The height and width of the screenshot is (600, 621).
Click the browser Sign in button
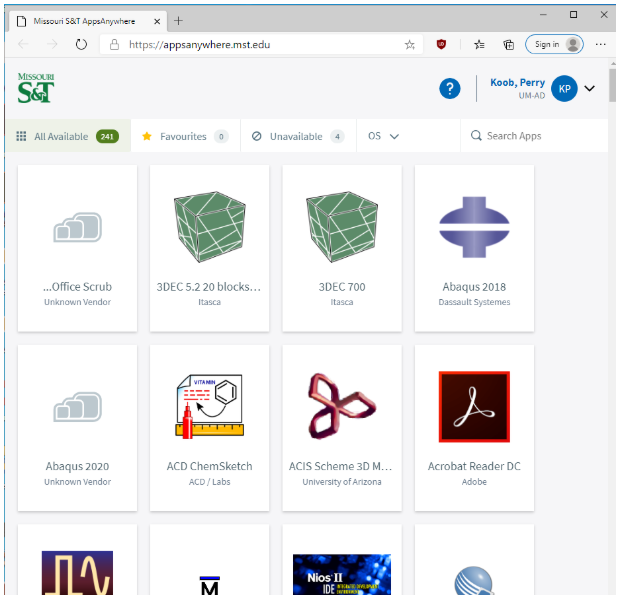coord(554,44)
